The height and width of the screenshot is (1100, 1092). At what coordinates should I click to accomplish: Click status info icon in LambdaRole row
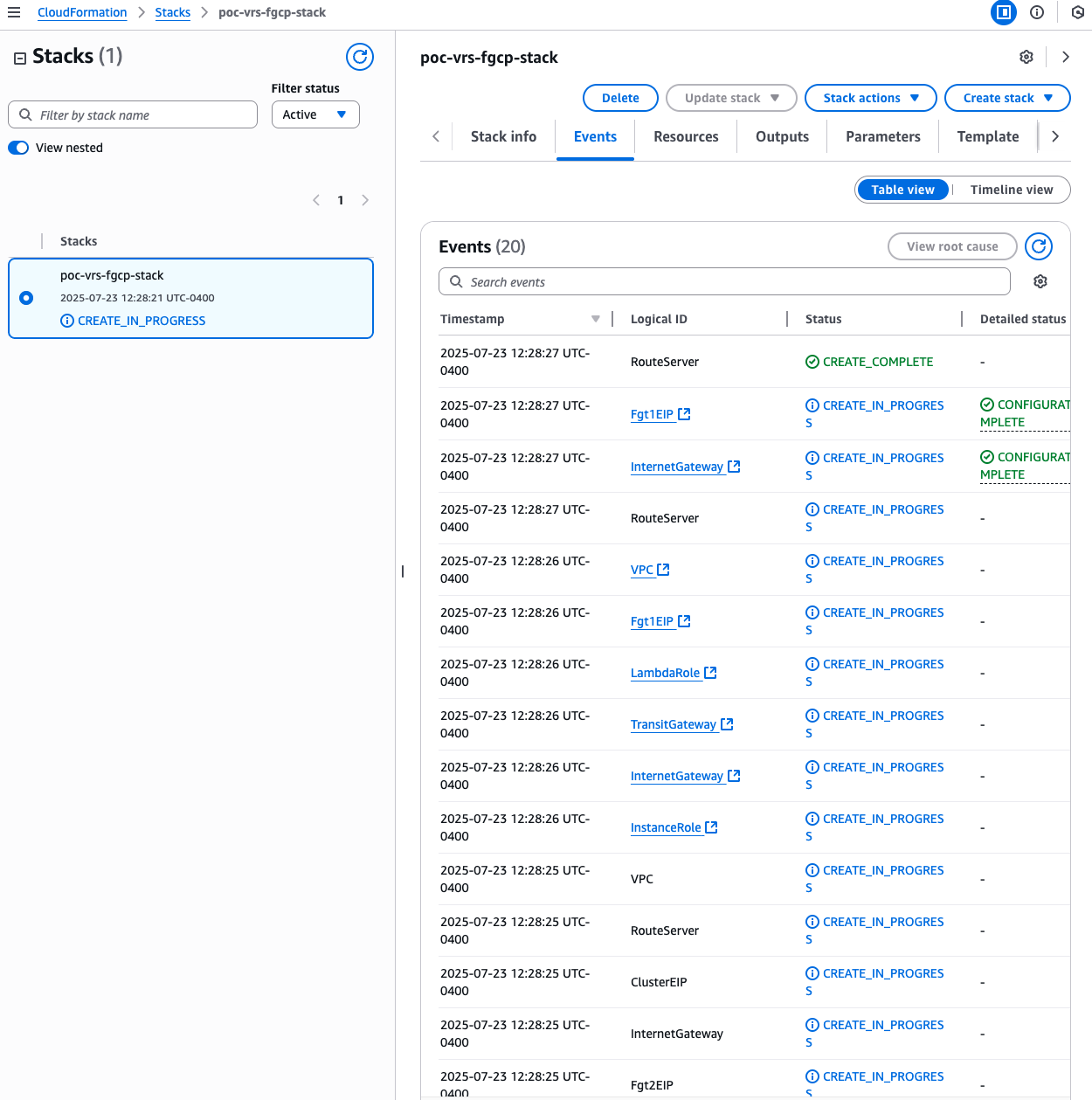pos(812,664)
